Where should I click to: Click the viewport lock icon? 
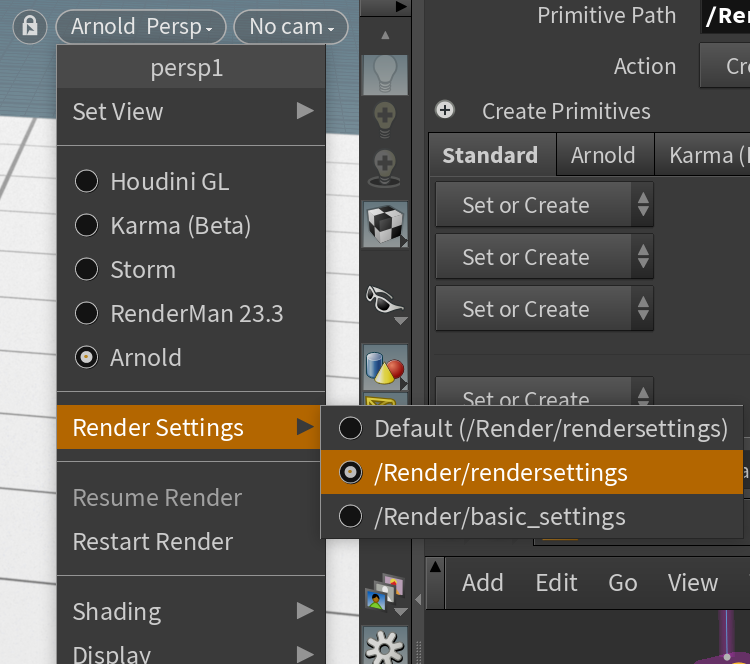point(30,27)
